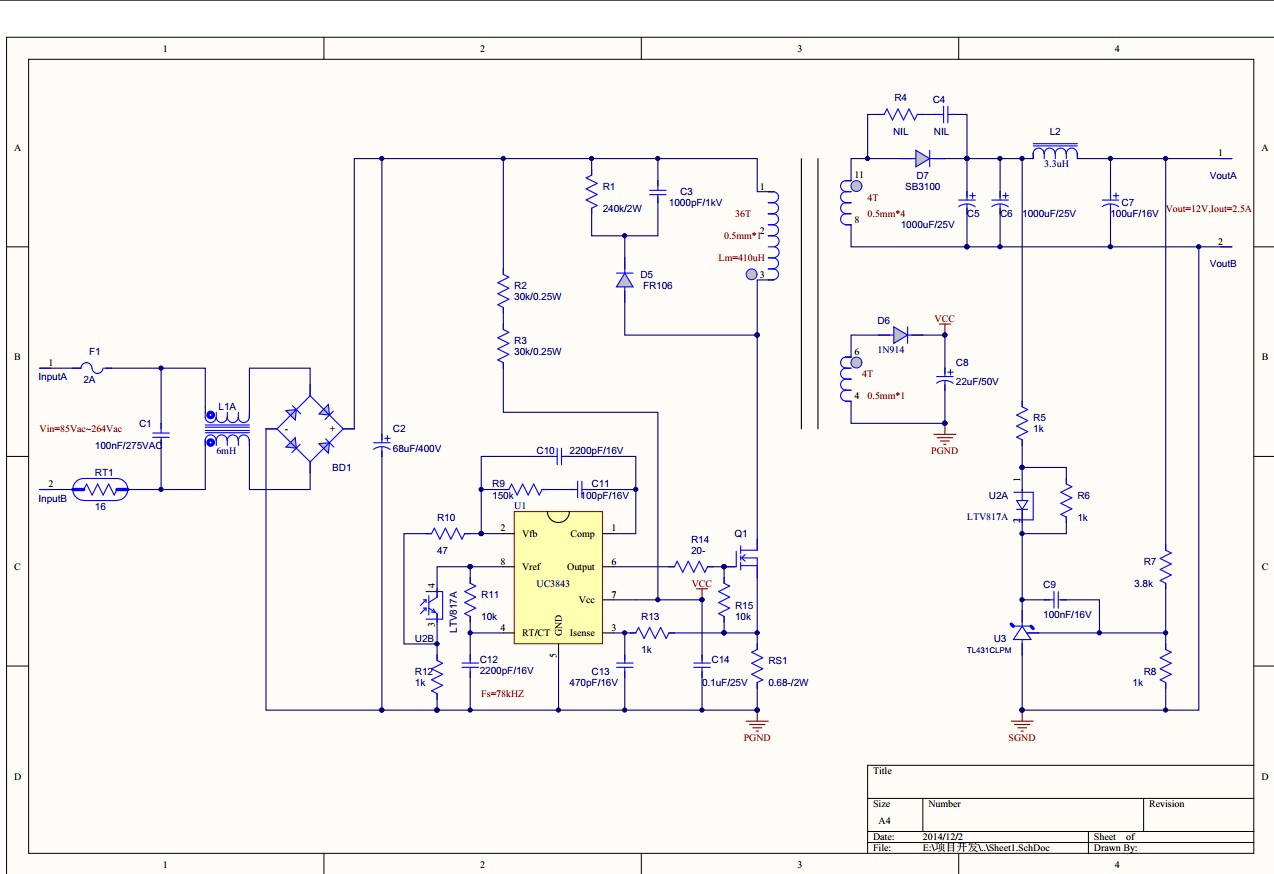Viewport: 1274px width, 874px height.
Task: Select the Q1 MOSFET symbol
Action: click(x=747, y=559)
